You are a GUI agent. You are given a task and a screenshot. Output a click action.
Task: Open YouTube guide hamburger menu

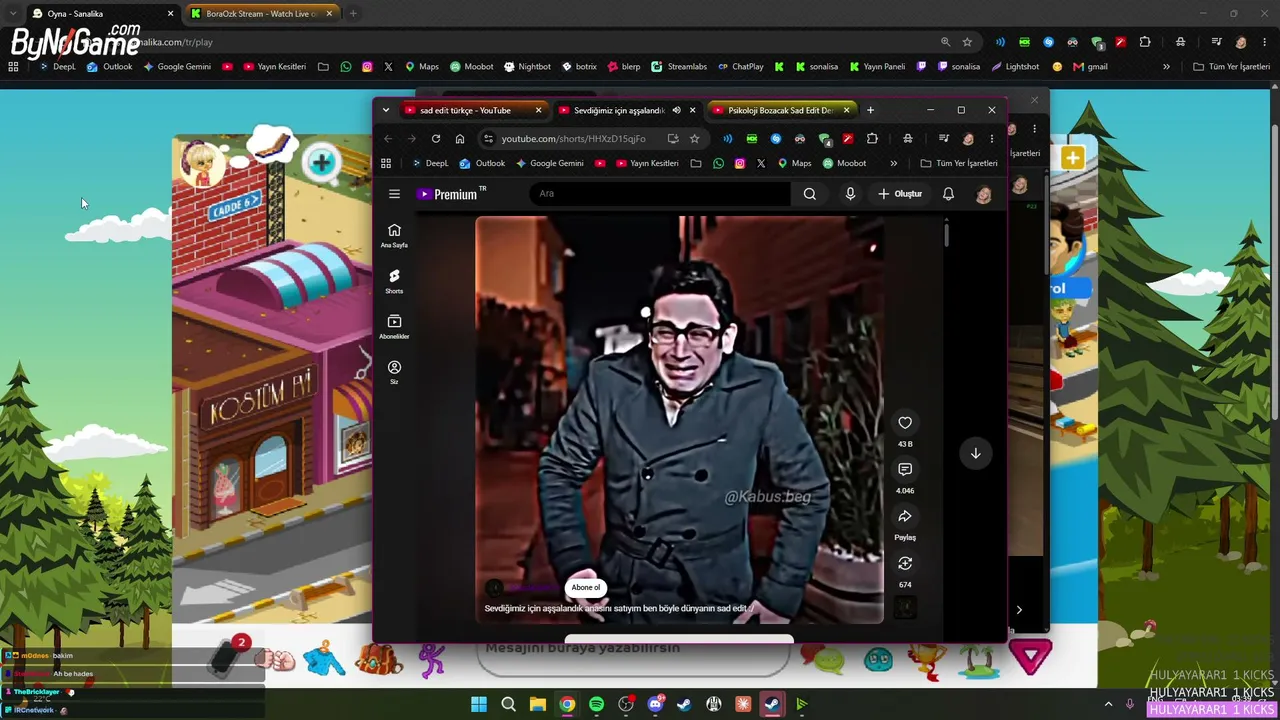tap(394, 194)
